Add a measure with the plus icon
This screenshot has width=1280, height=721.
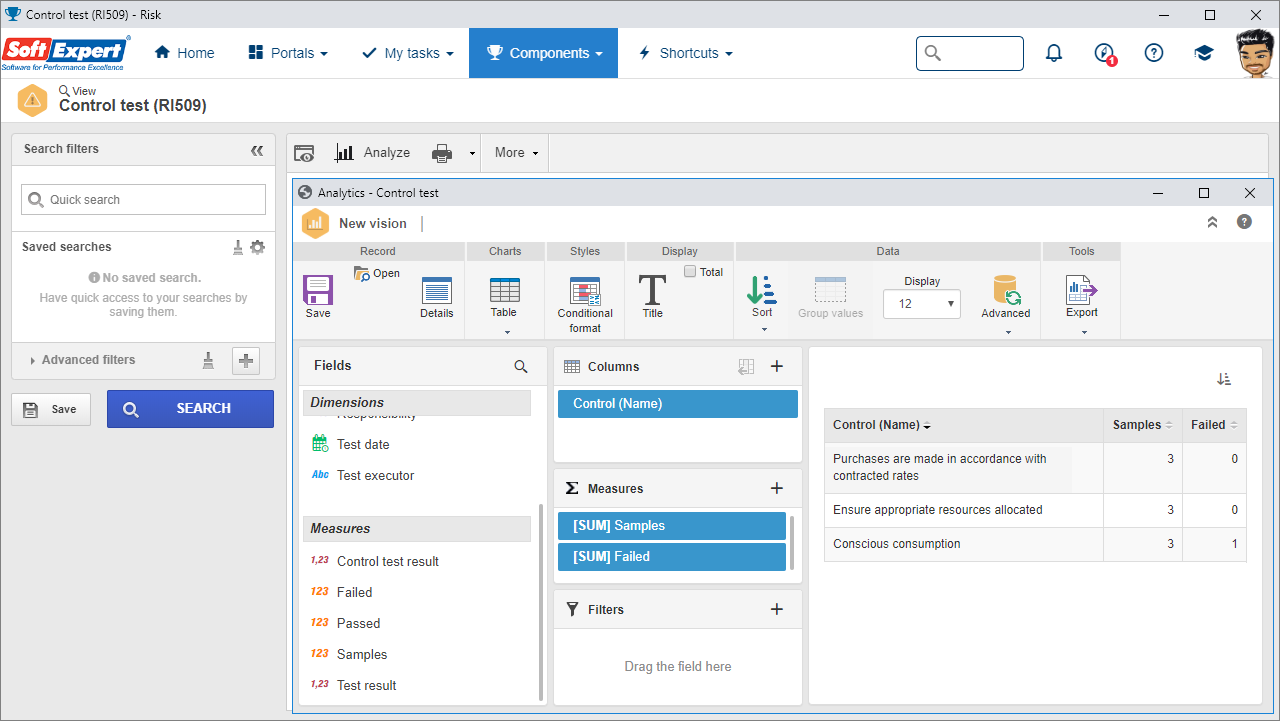coord(777,489)
